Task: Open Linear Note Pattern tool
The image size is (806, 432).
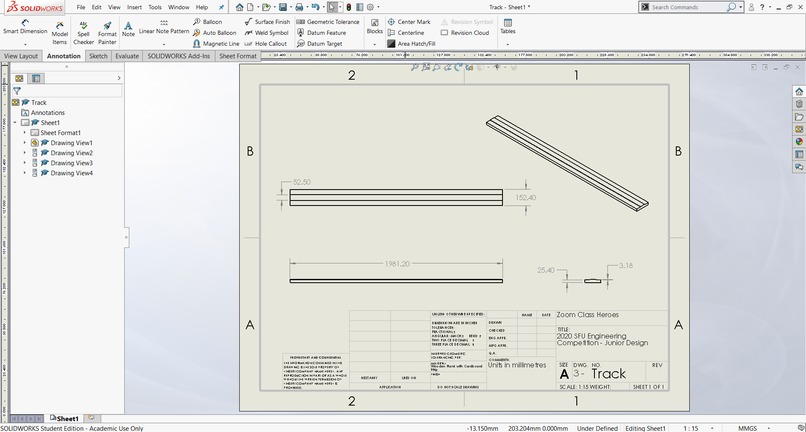Action: click(164, 28)
